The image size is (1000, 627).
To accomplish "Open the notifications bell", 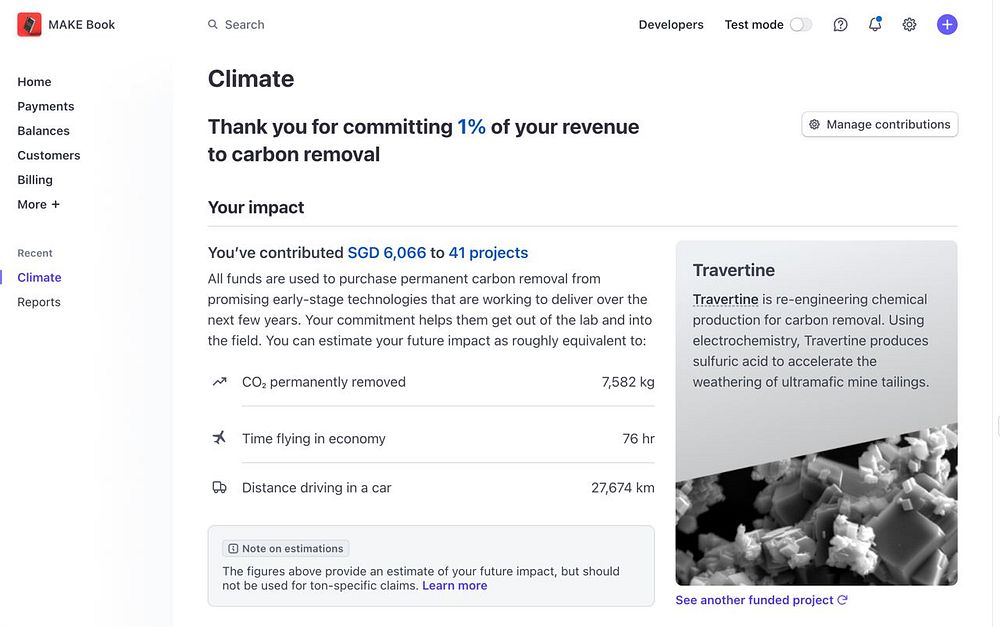I will pyautogui.click(x=875, y=25).
